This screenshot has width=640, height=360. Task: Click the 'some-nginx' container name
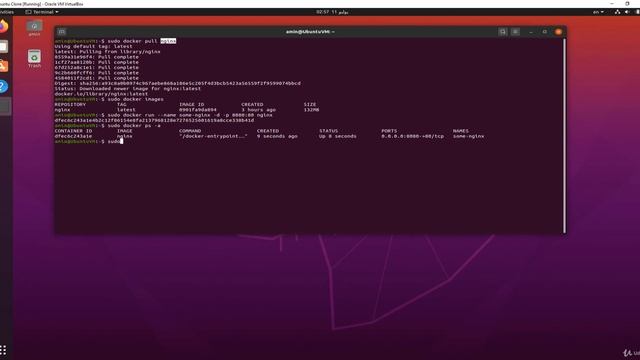click(x=469, y=136)
